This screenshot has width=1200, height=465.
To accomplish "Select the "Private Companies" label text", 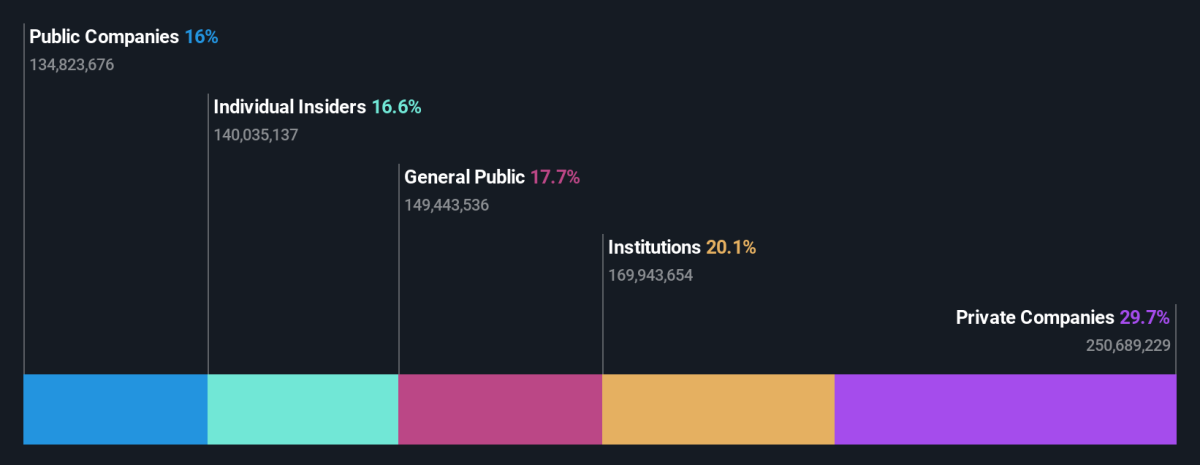I will [x=1034, y=317].
